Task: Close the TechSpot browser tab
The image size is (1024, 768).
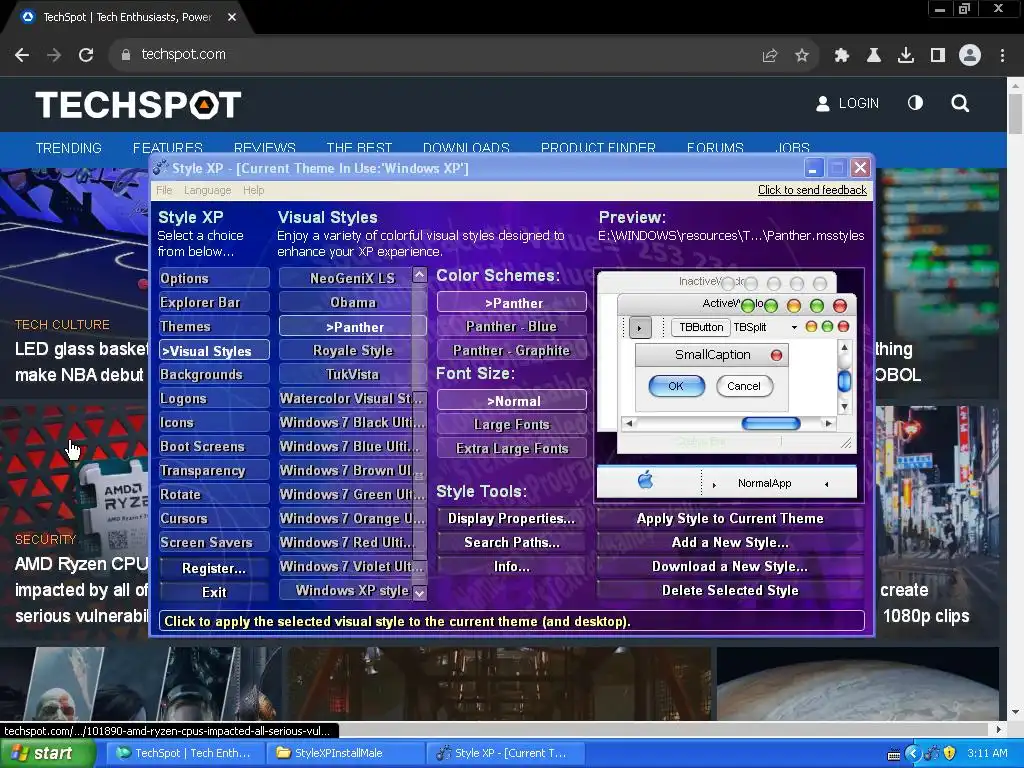Action: click(x=232, y=18)
